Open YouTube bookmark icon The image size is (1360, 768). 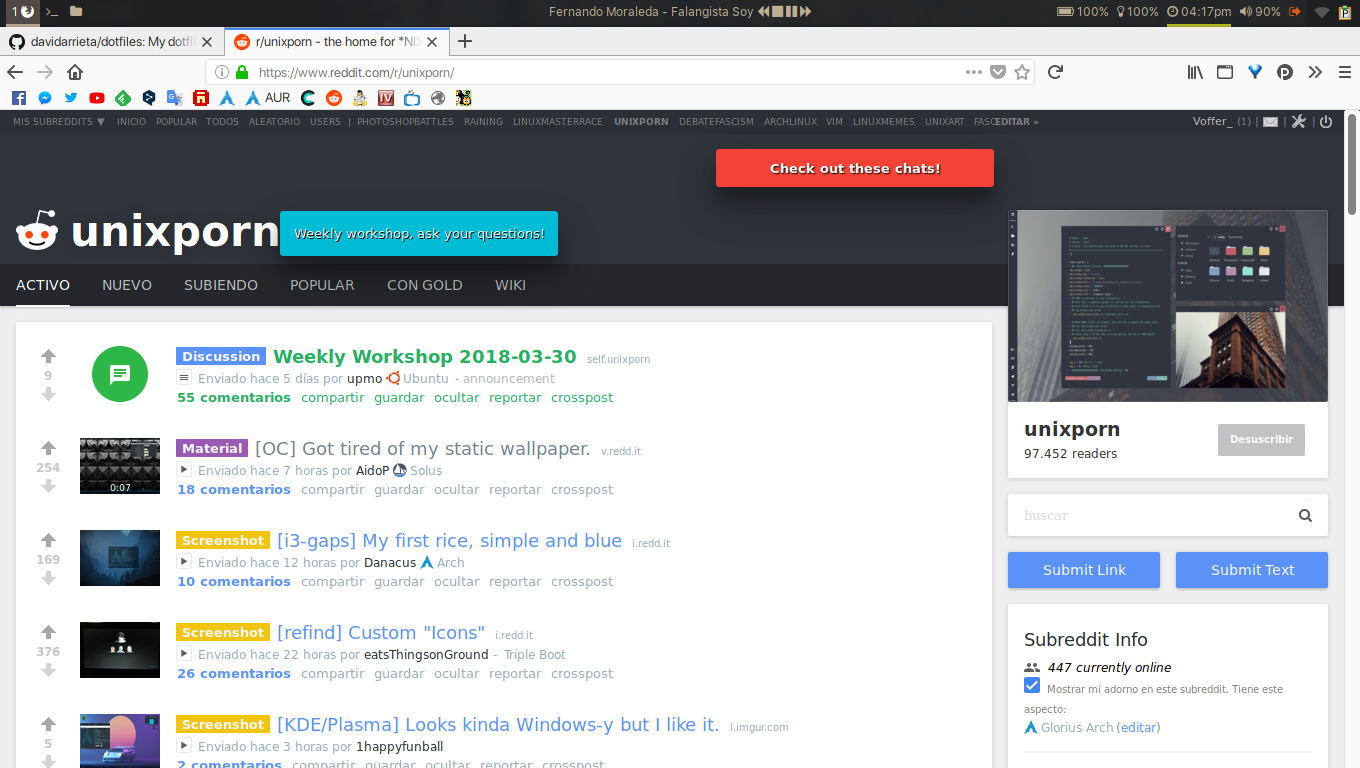[x=97, y=98]
